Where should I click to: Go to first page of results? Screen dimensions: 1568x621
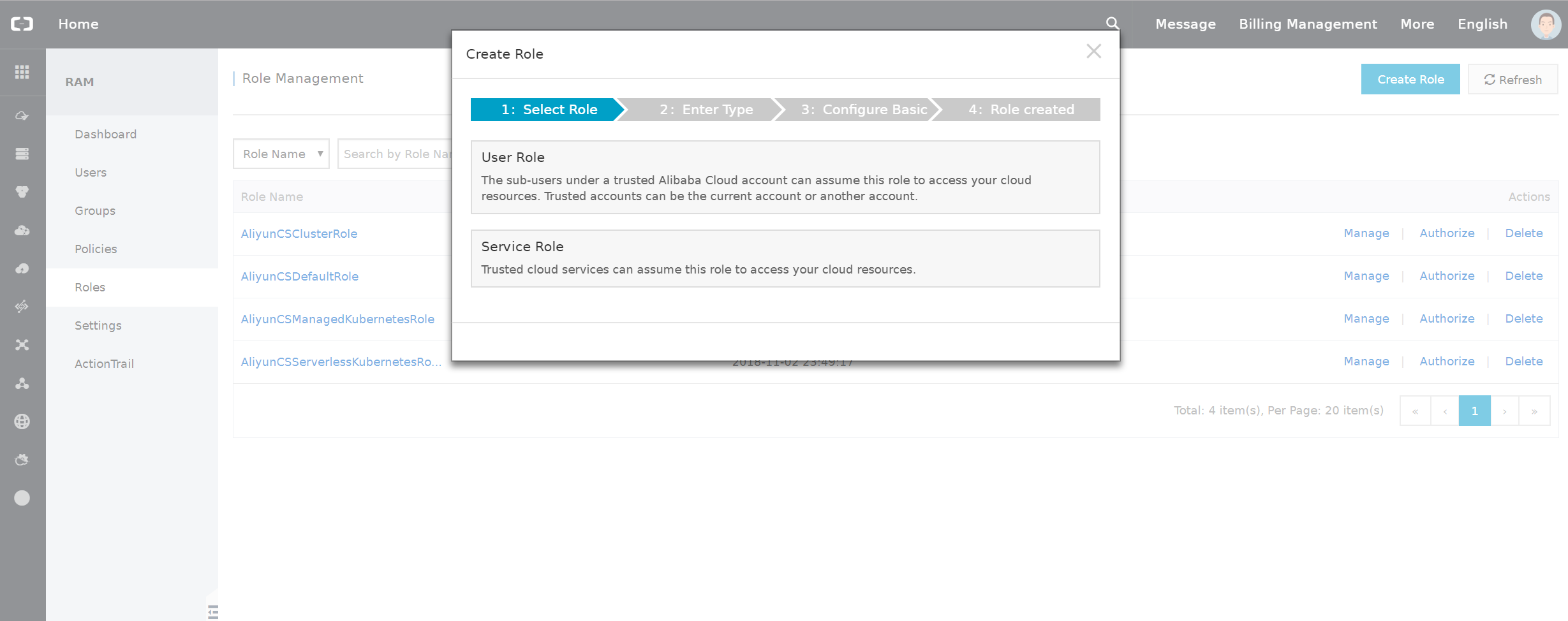tap(1415, 411)
